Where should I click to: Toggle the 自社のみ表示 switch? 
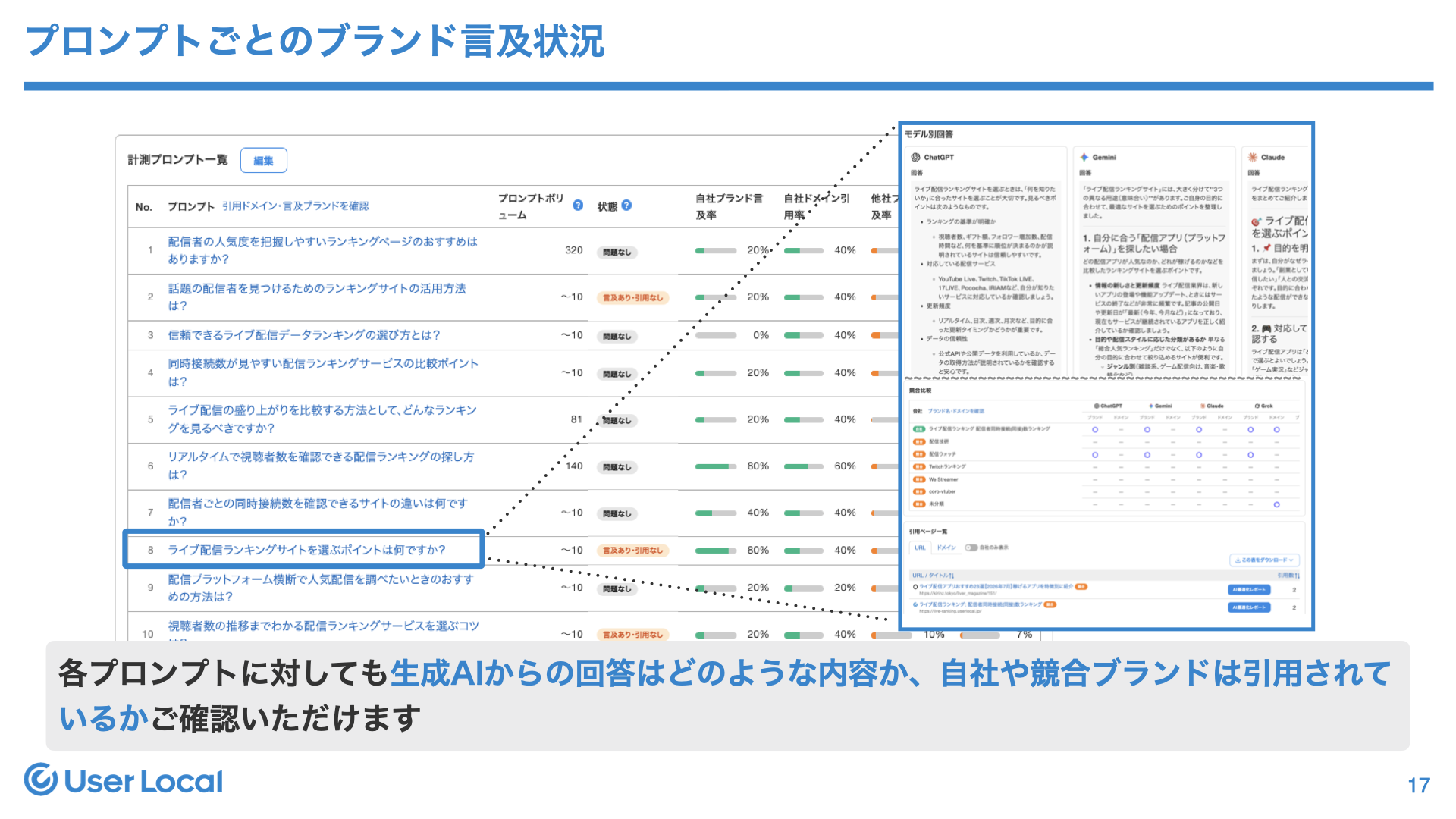pyautogui.click(x=971, y=548)
